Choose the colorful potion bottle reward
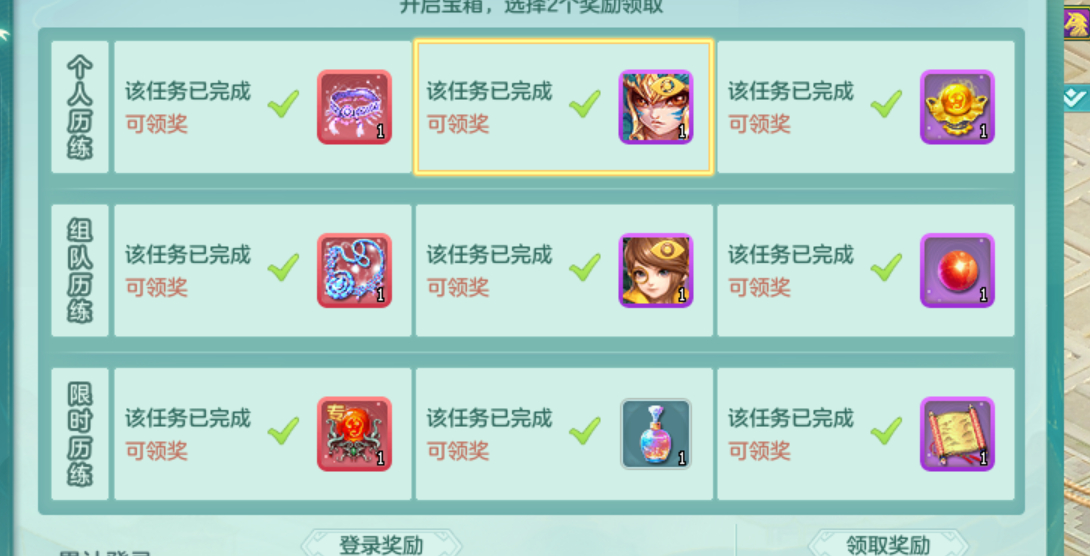Viewport: 1090px width, 556px height. [x=656, y=434]
